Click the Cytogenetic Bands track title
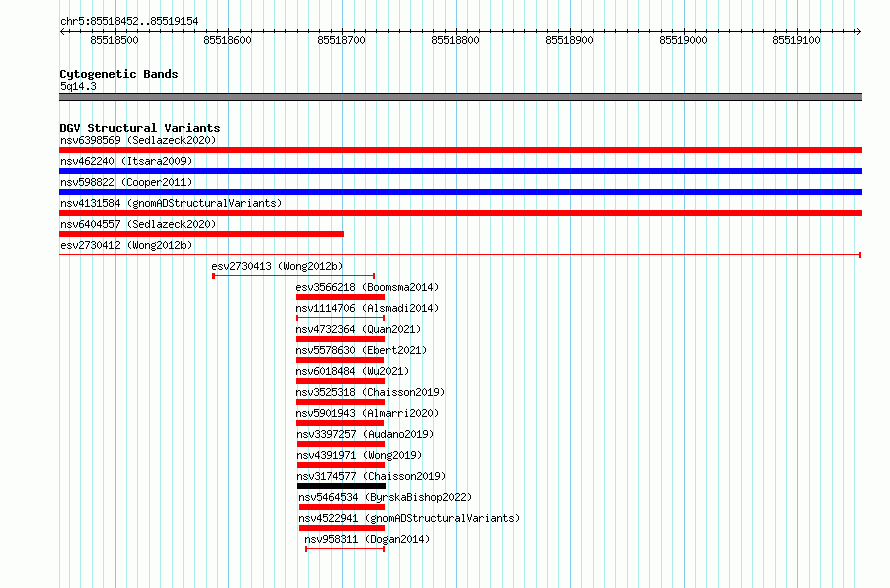The height and width of the screenshot is (588, 890). (x=119, y=74)
